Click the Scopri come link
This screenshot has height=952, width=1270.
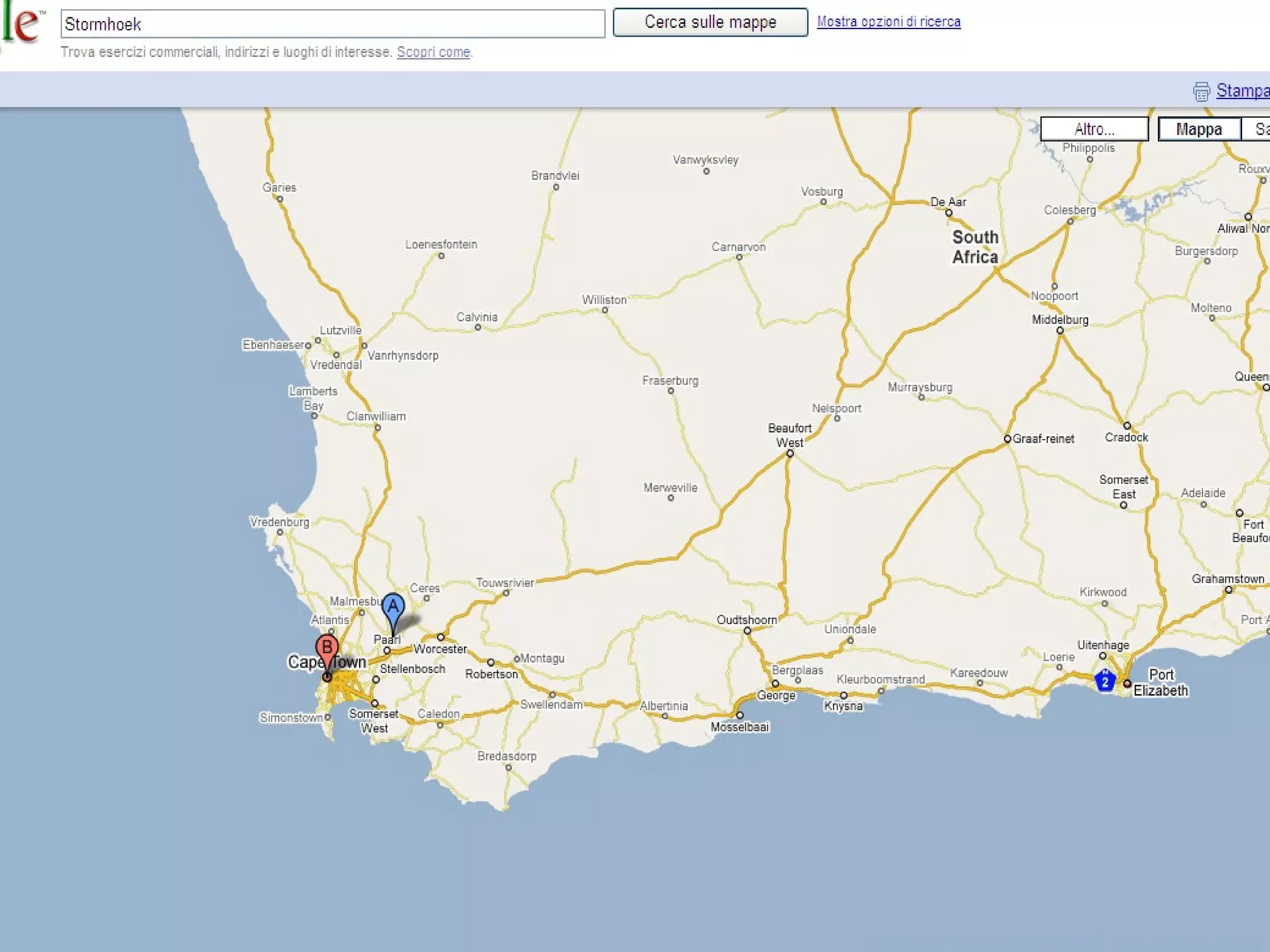tap(433, 52)
